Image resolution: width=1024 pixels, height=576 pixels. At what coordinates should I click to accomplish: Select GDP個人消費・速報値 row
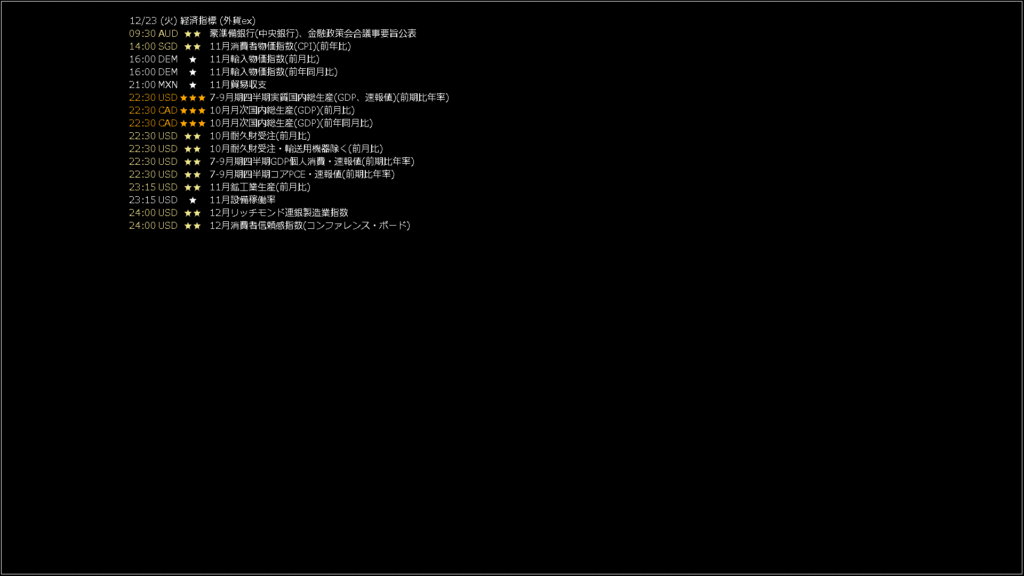272,161
